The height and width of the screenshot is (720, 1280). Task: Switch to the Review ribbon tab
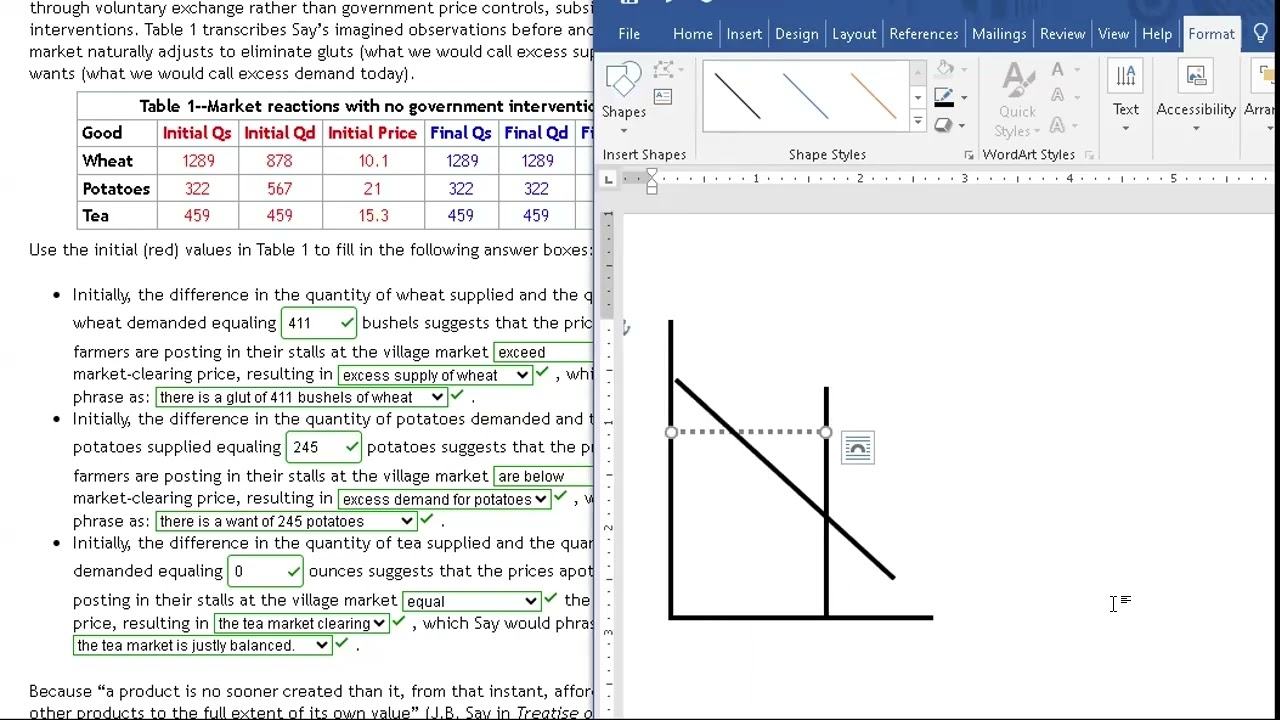coord(1062,34)
